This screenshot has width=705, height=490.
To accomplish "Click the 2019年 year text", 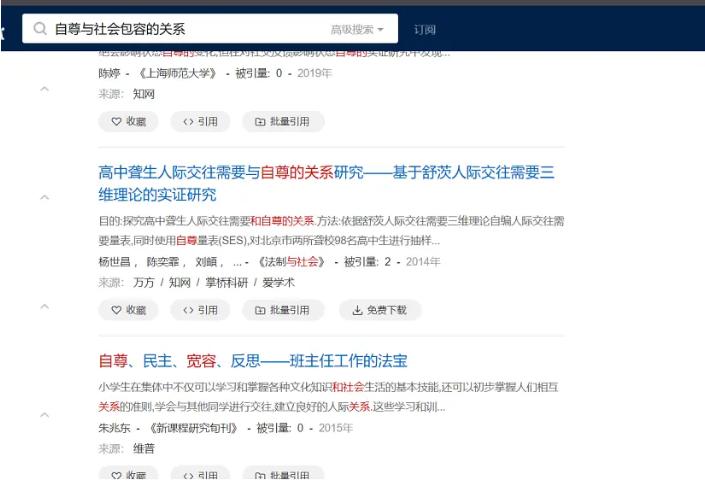I will point(314,73).
